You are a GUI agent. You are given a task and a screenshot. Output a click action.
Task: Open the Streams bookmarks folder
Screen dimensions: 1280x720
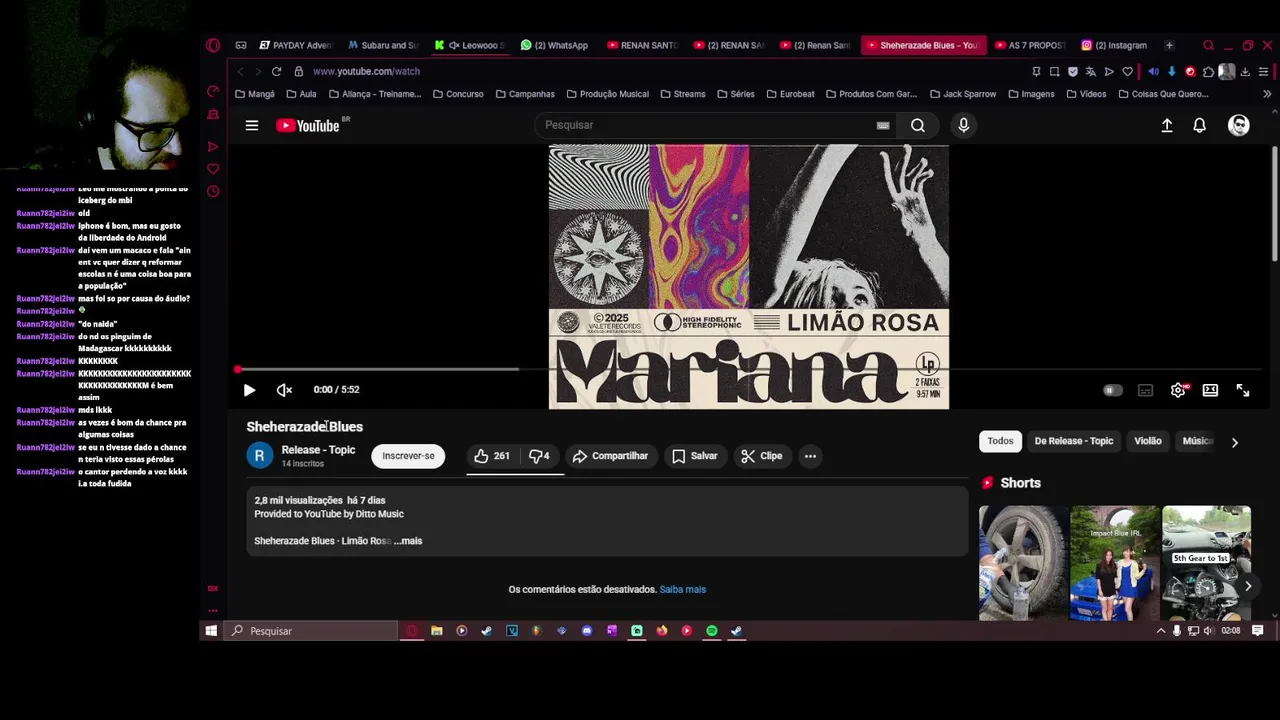coord(682,94)
